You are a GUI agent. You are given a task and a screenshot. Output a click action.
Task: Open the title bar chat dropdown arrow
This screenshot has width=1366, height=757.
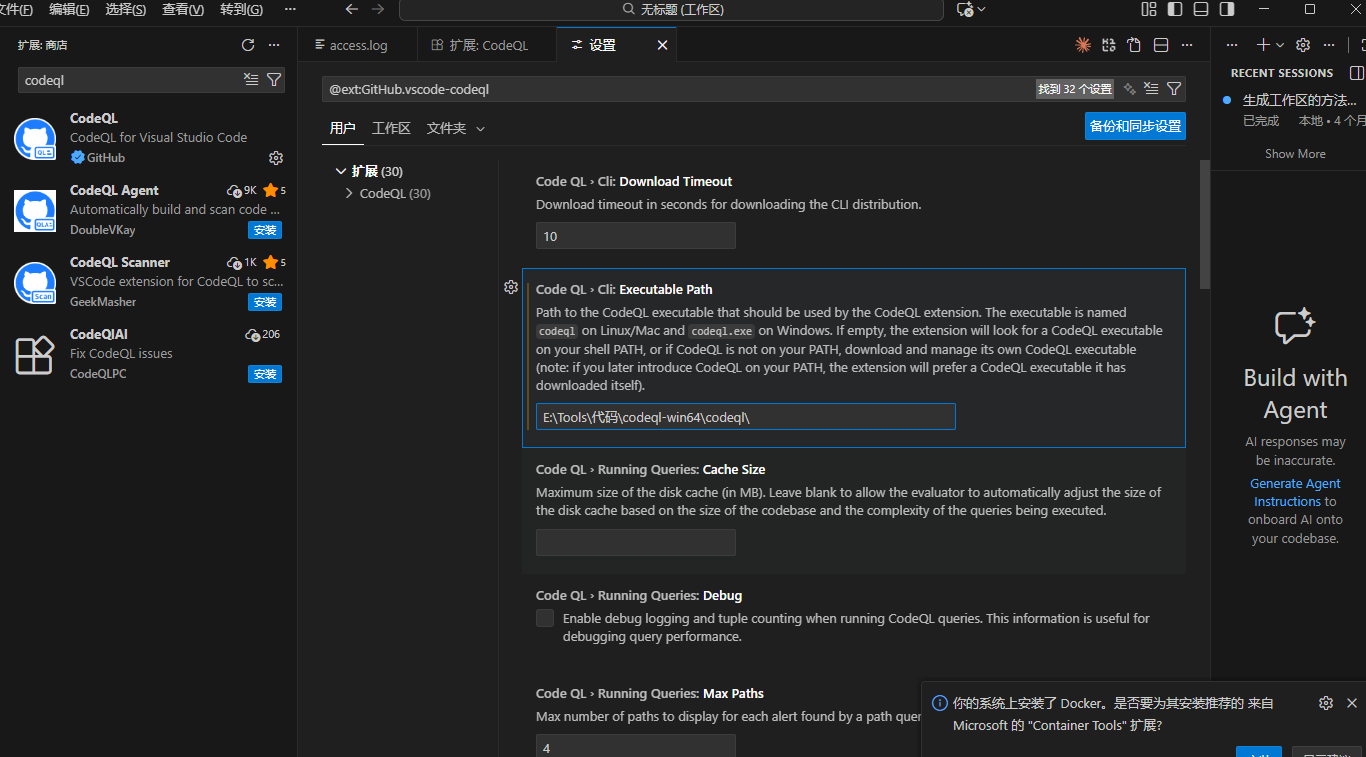point(982,9)
